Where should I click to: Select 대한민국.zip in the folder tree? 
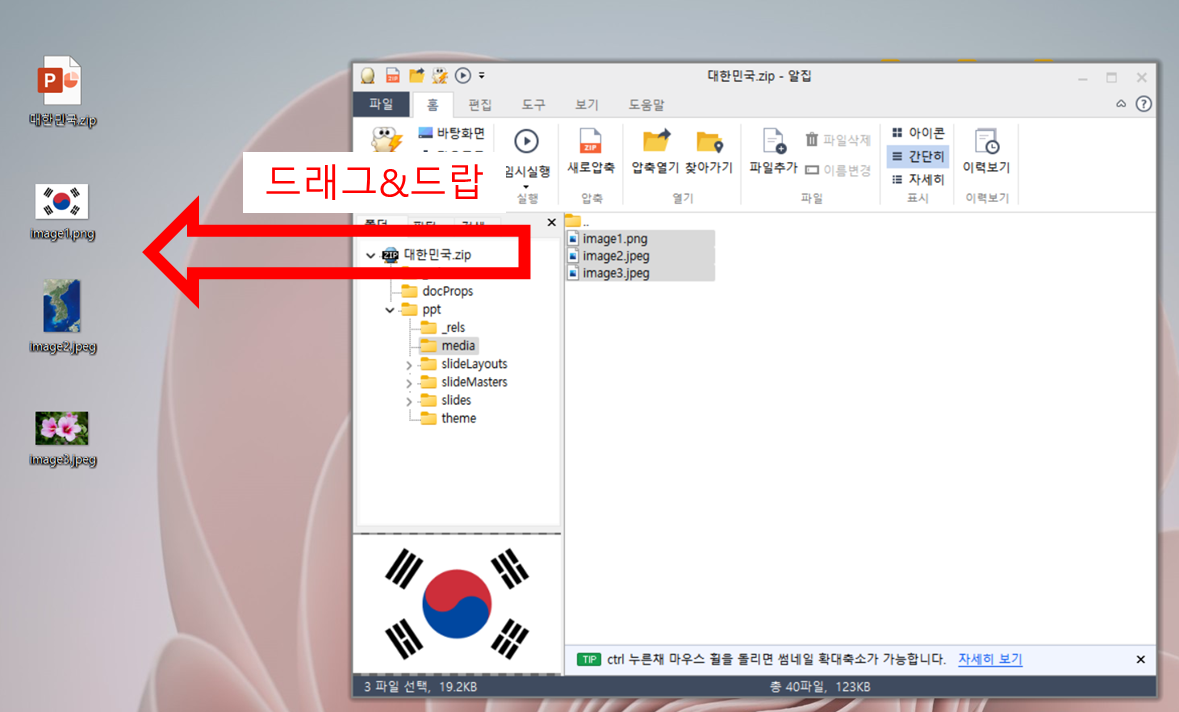tap(427, 255)
